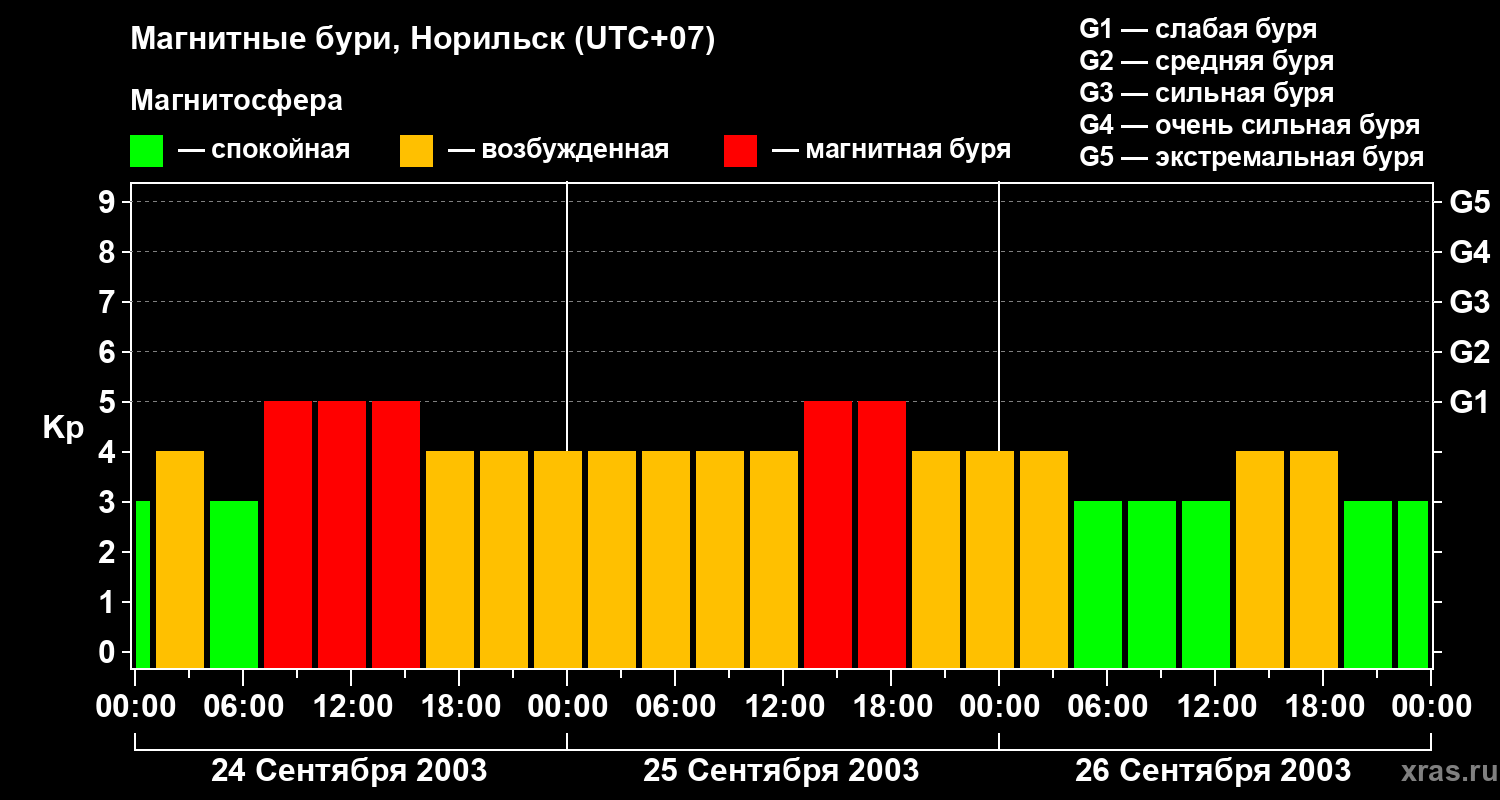Click the '18:00' time label under 25 September
This screenshot has width=1500, height=800.
[891, 706]
